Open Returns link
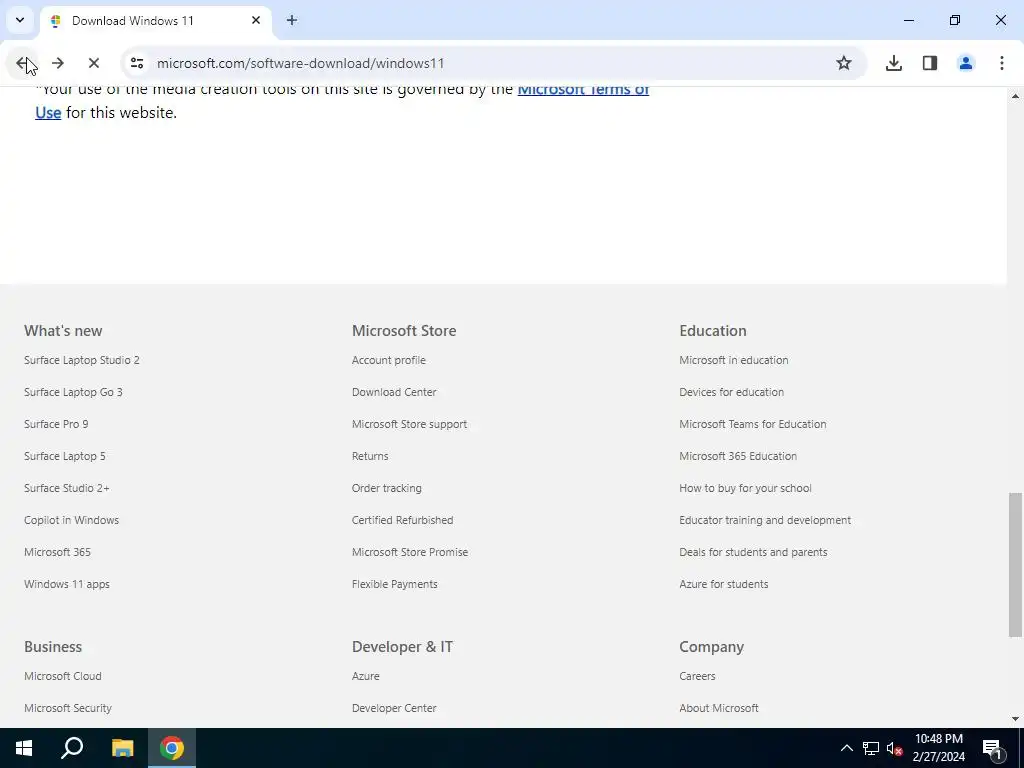1024x768 pixels. tap(370, 456)
